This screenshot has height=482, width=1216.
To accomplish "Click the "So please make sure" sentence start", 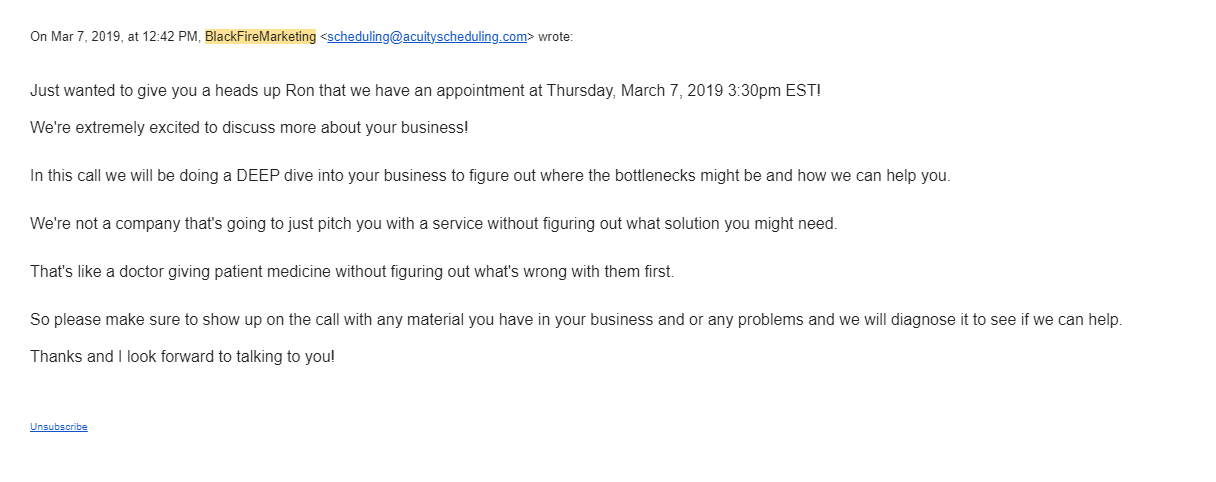I will [x=99, y=320].
